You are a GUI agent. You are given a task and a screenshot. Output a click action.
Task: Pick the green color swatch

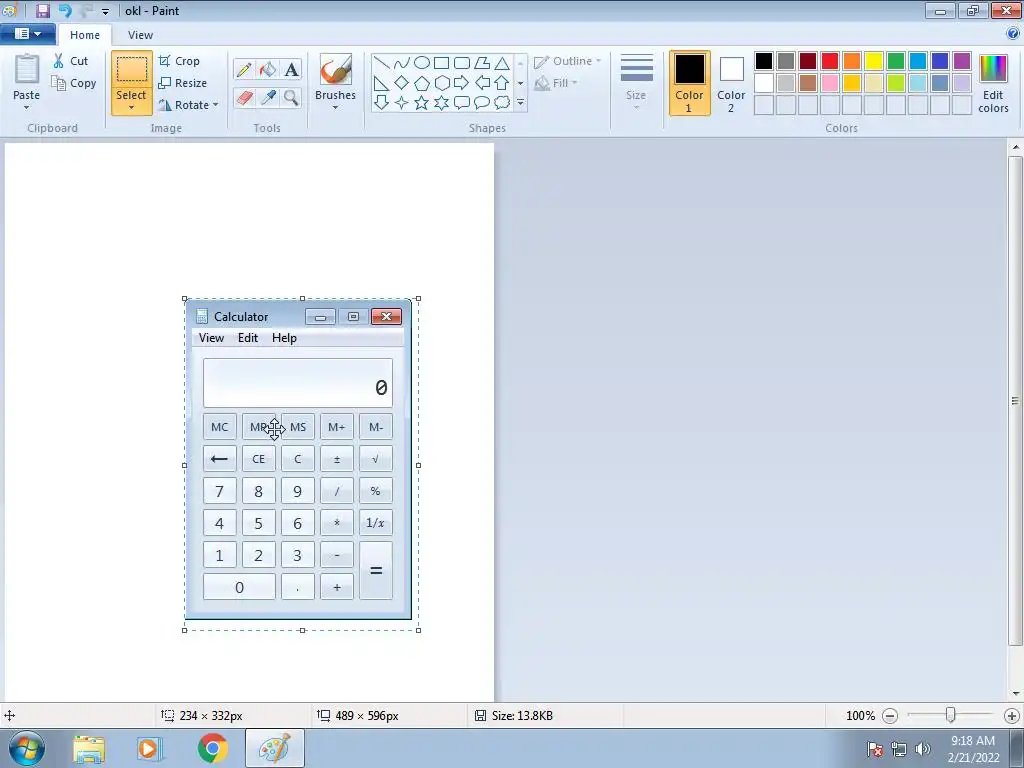(896, 61)
